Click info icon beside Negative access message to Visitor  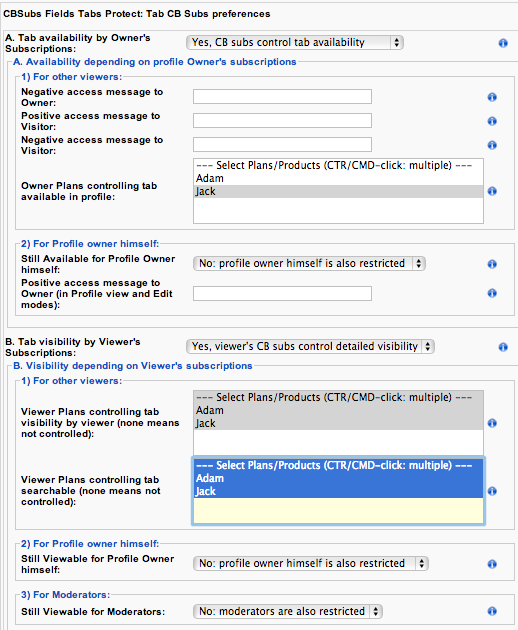[x=492, y=145]
